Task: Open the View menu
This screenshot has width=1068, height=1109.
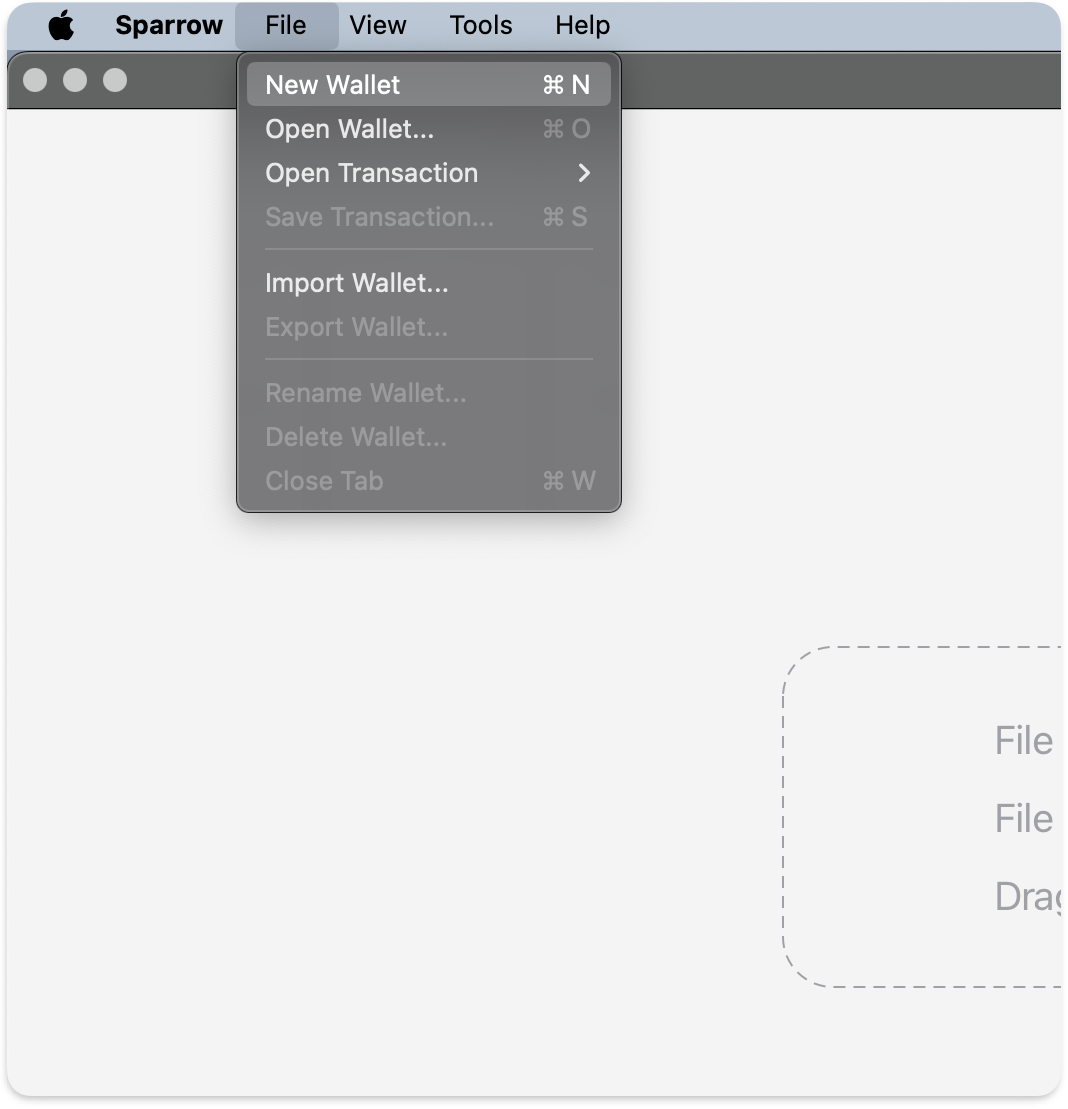Action: point(377,26)
